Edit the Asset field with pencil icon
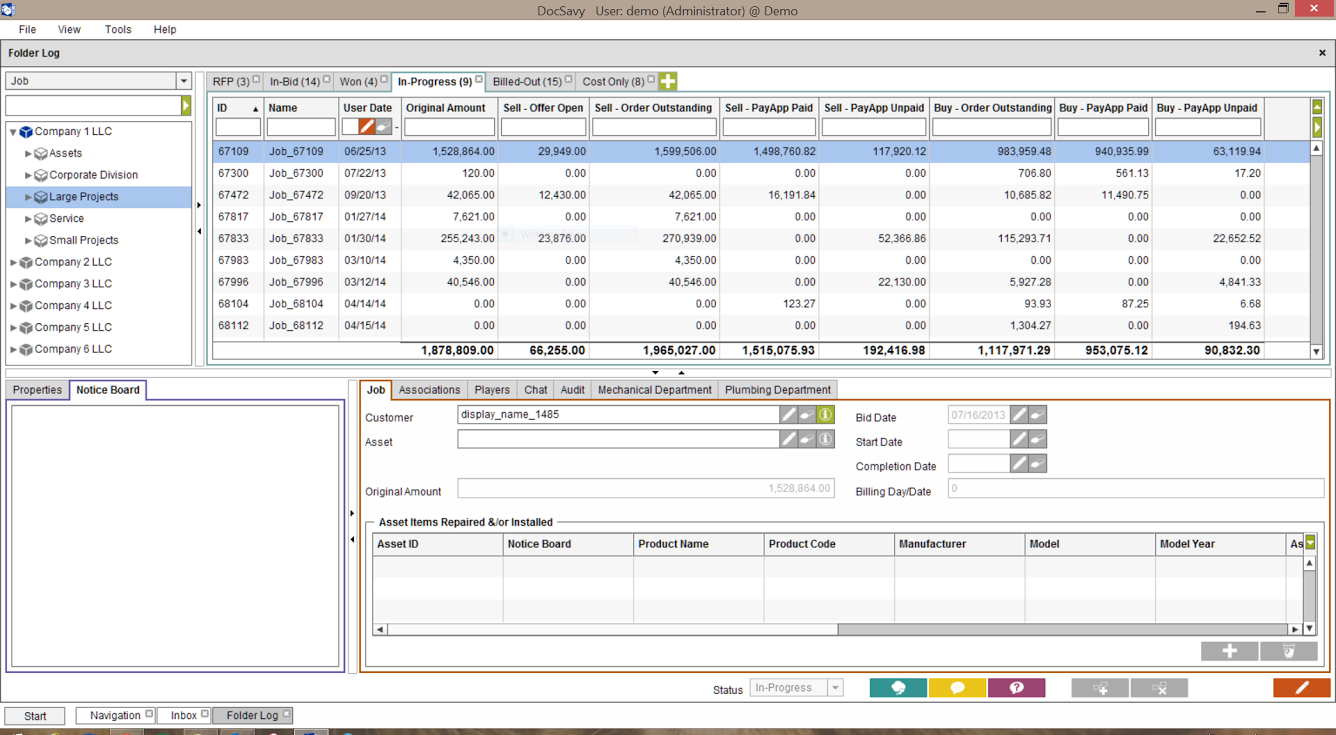 point(789,438)
